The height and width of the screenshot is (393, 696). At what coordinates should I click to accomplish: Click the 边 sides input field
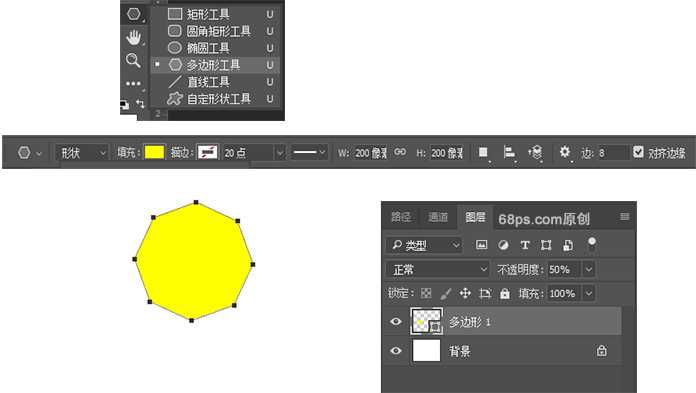point(611,153)
